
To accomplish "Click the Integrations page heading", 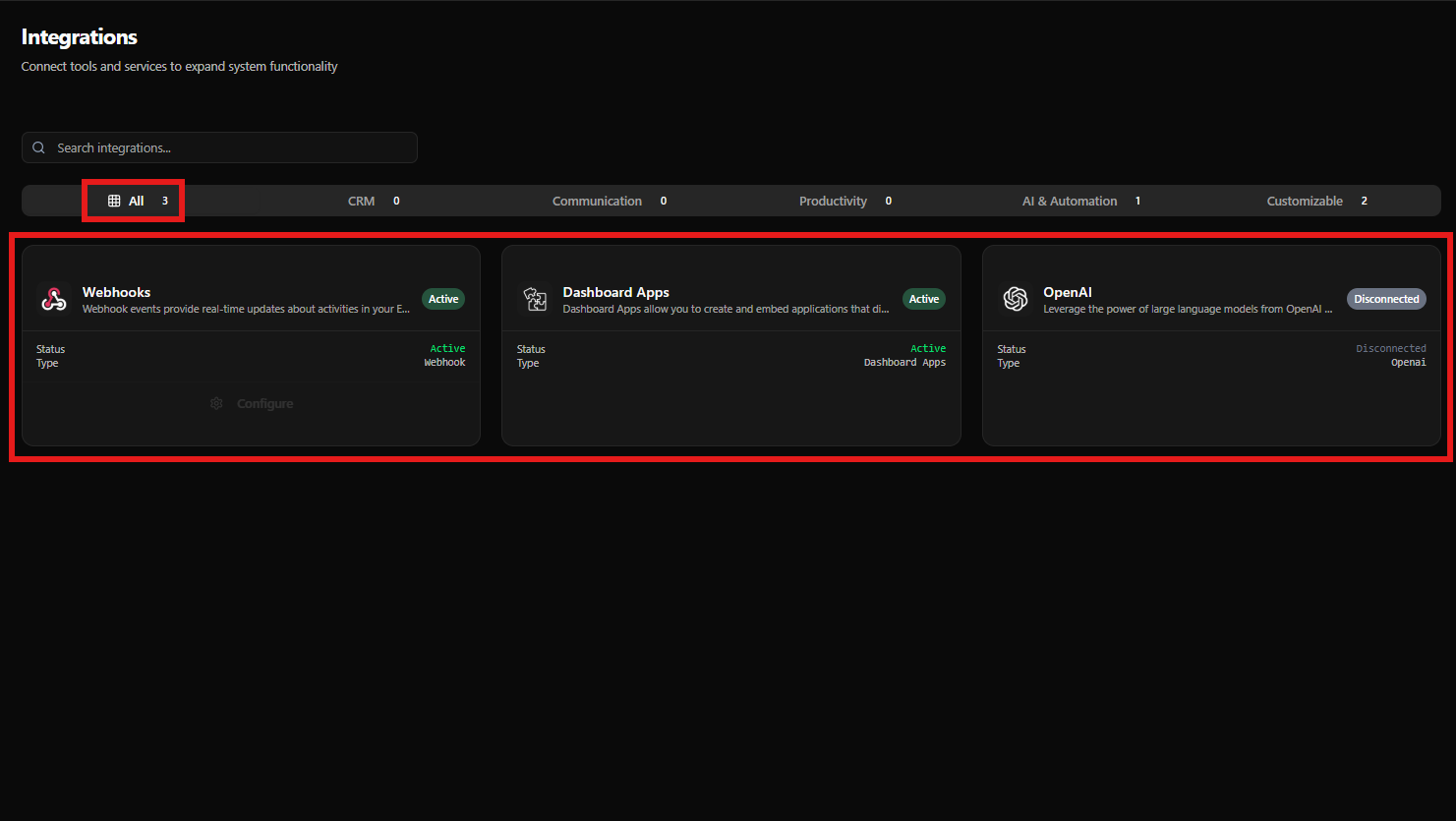I will pyautogui.click(x=80, y=37).
